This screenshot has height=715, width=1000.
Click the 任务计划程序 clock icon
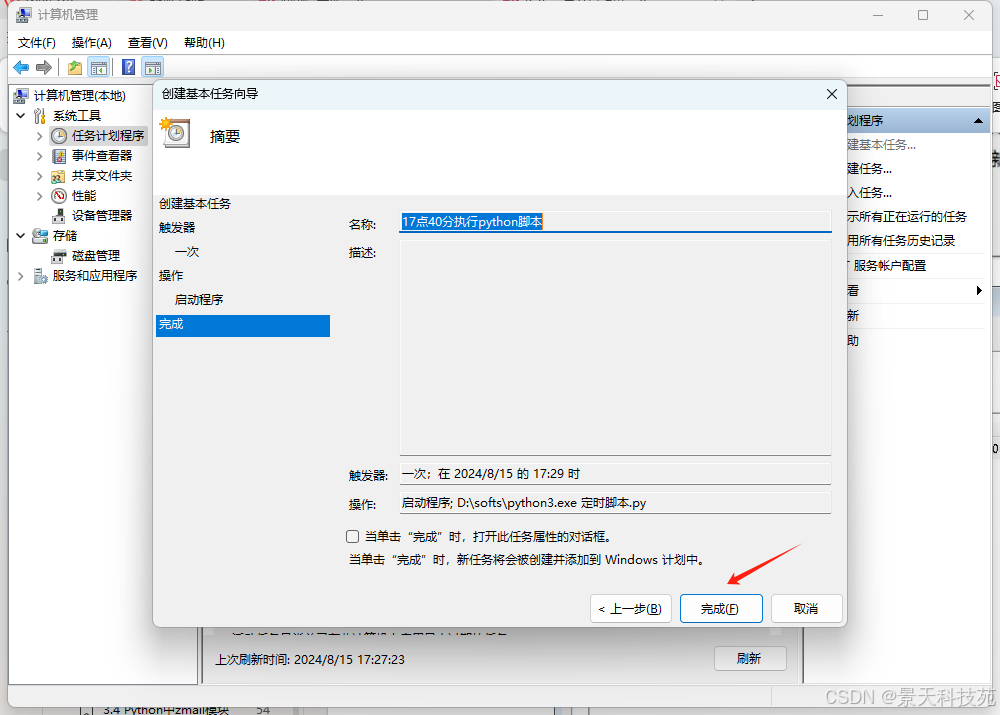coord(59,136)
